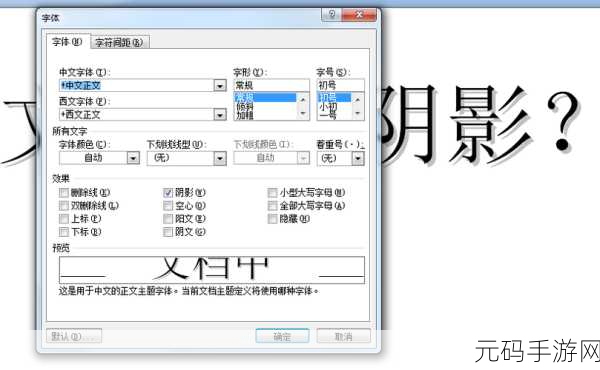Click down arrow of 字号 list scrollbar
Image resolution: width=600 pixels, height=370 pixels.
pyautogui.click(x=357, y=113)
